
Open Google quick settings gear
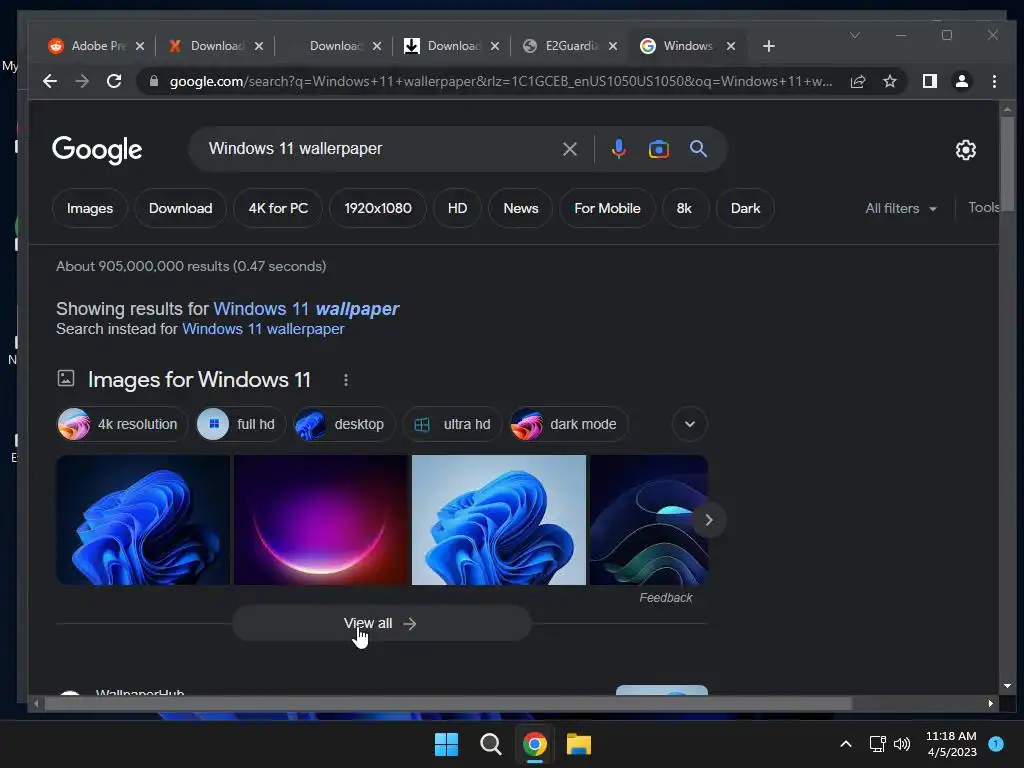tap(966, 150)
